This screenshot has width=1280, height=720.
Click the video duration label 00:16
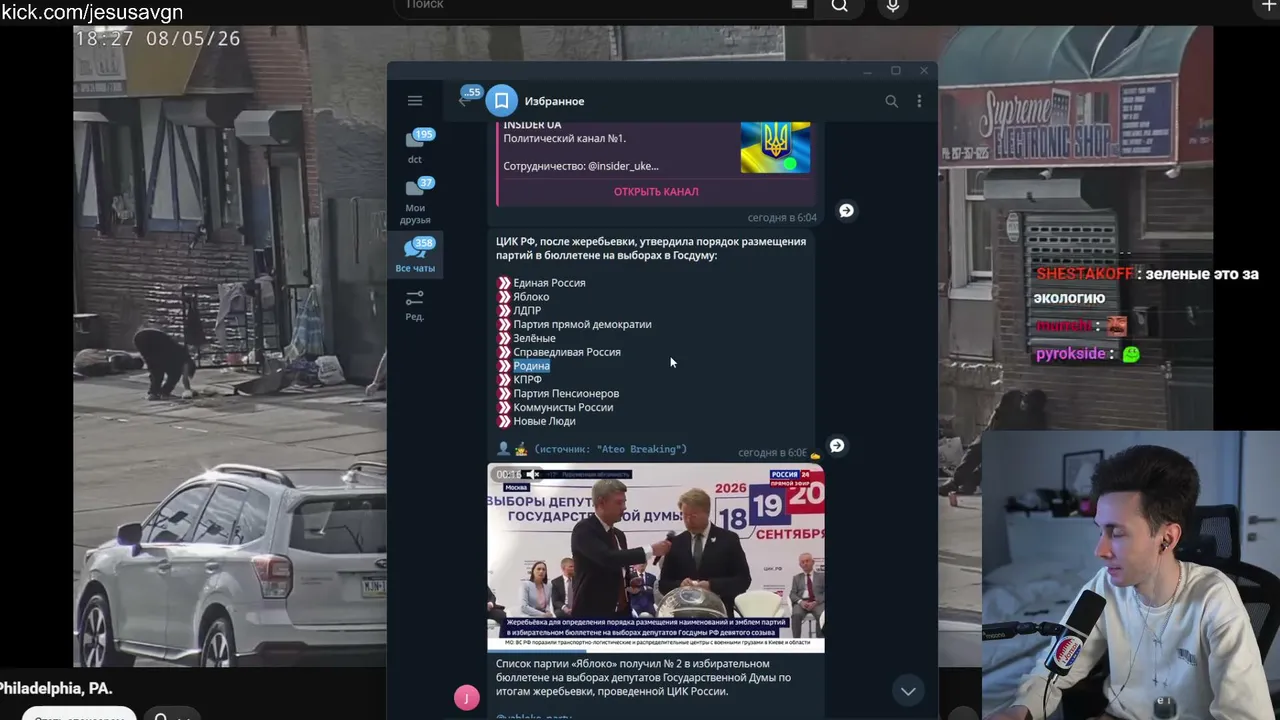508,474
